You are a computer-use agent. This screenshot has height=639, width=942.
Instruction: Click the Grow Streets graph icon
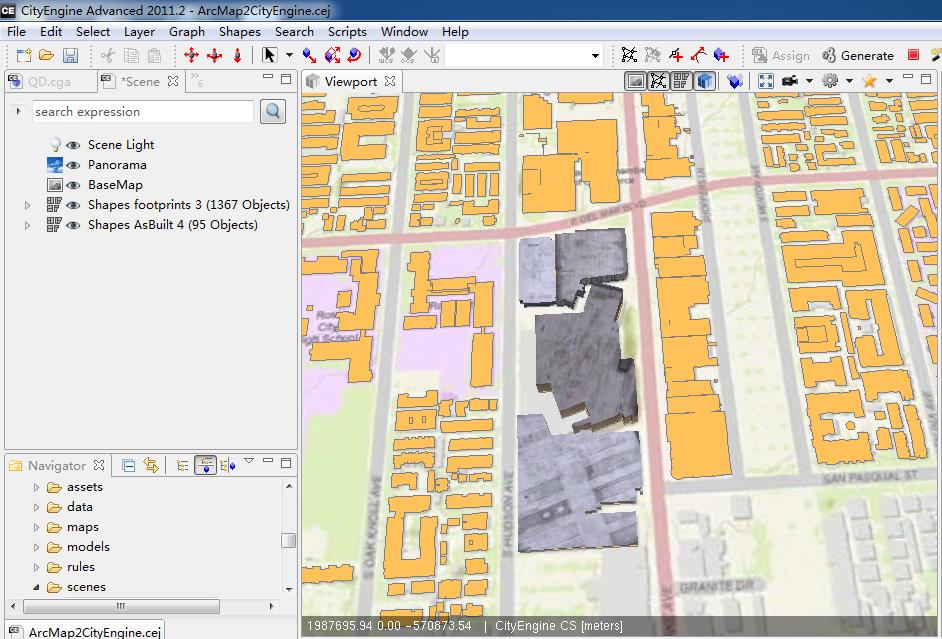pyautogui.click(x=629, y=55)
